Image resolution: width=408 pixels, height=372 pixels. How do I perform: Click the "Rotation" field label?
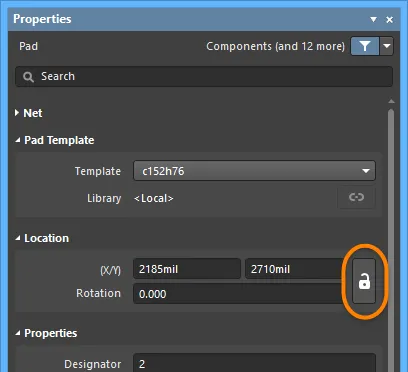pyautogui.click(x=98, y=293)
